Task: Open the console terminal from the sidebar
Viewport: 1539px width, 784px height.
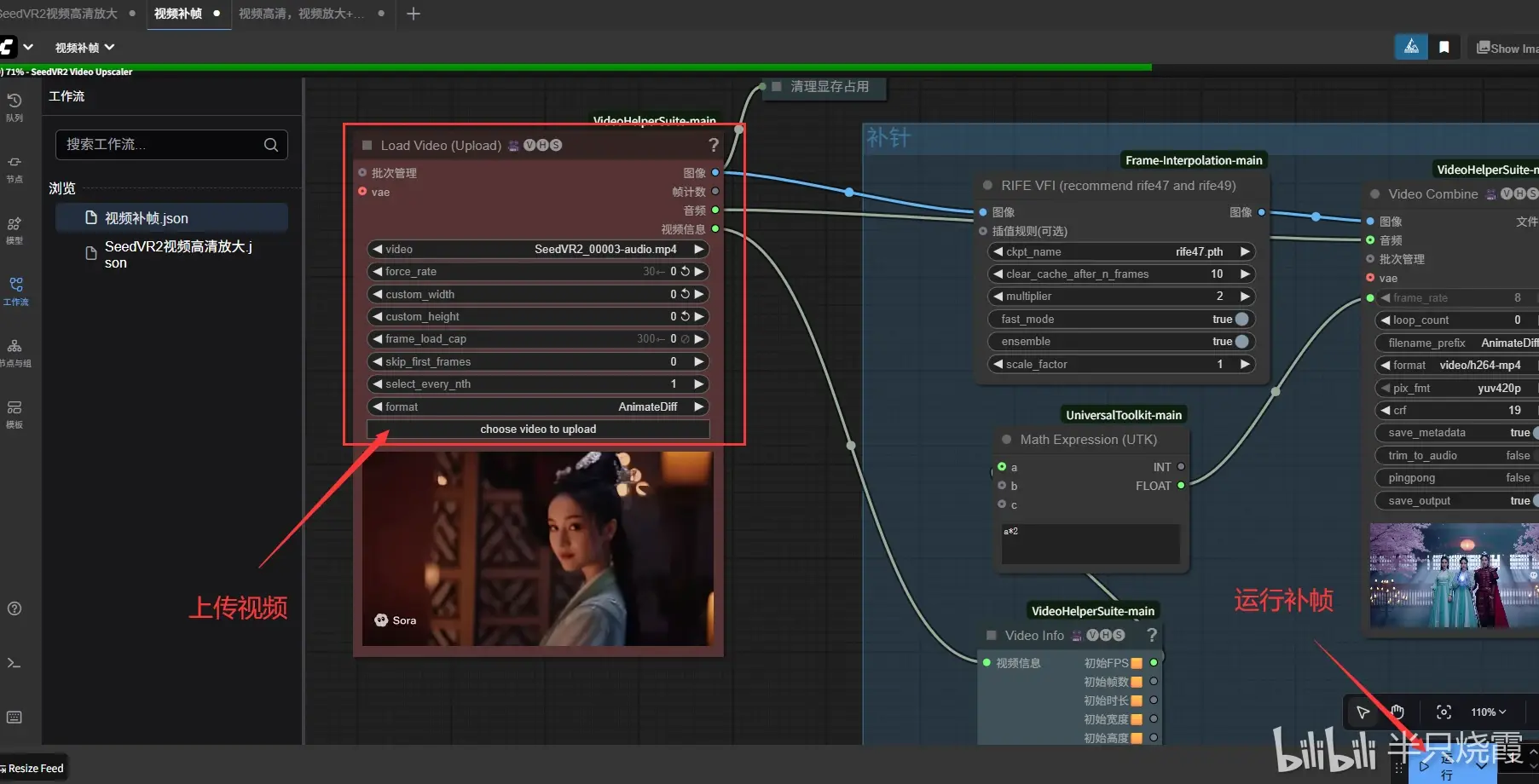Action: (14, 663)
